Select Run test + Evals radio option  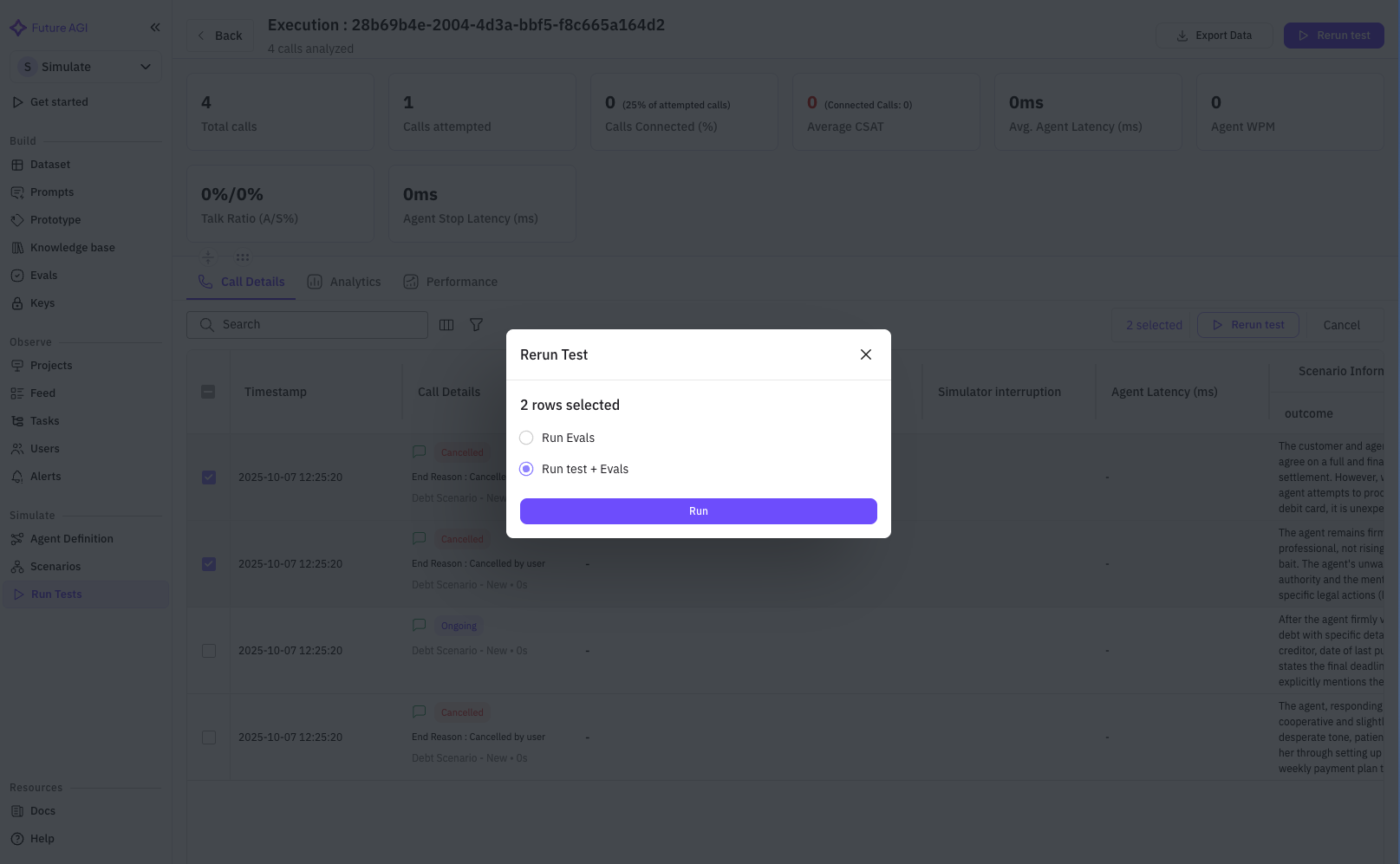pyautogui.click(x=526, y=469)
